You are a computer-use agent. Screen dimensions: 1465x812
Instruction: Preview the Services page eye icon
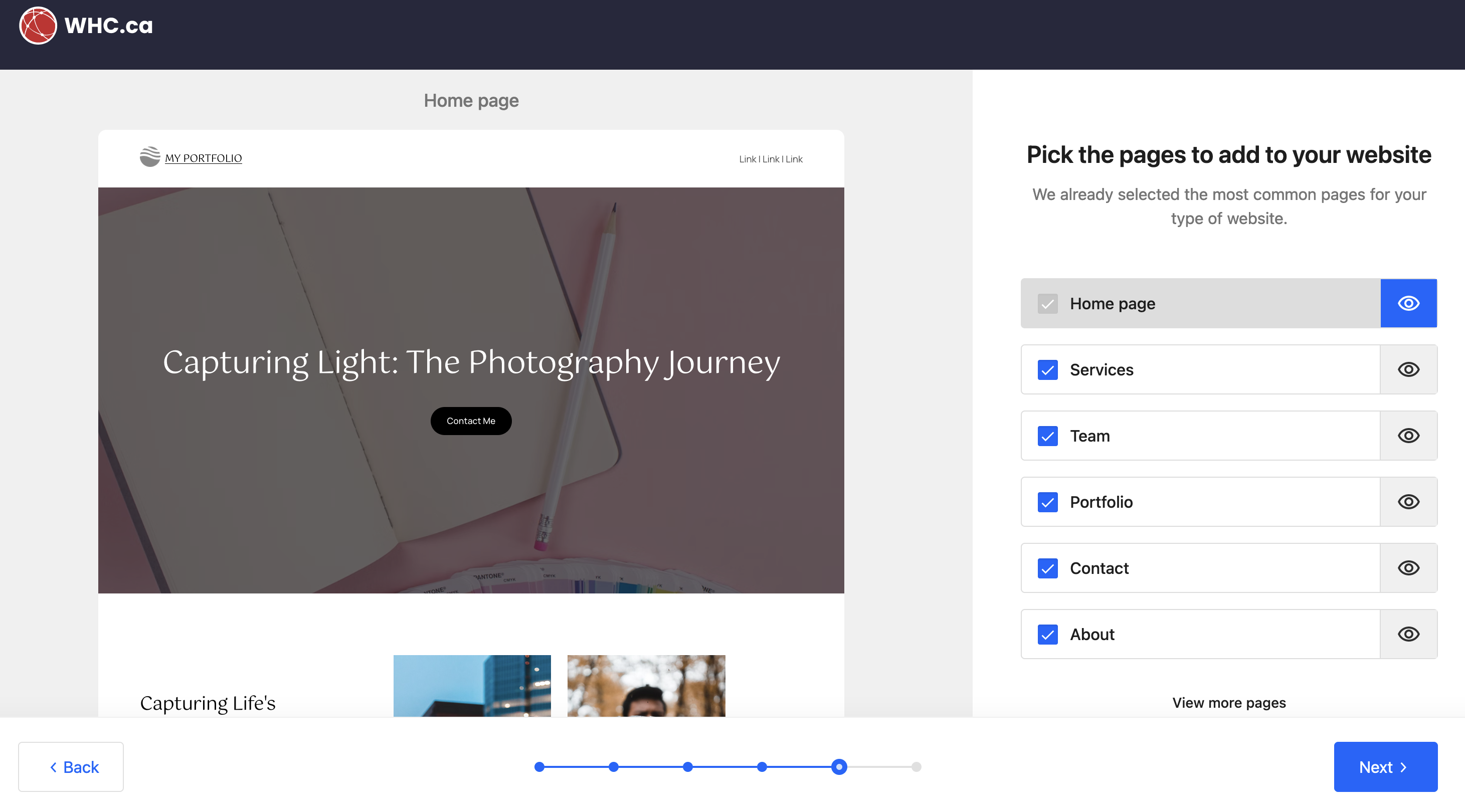pos(1408,369)
